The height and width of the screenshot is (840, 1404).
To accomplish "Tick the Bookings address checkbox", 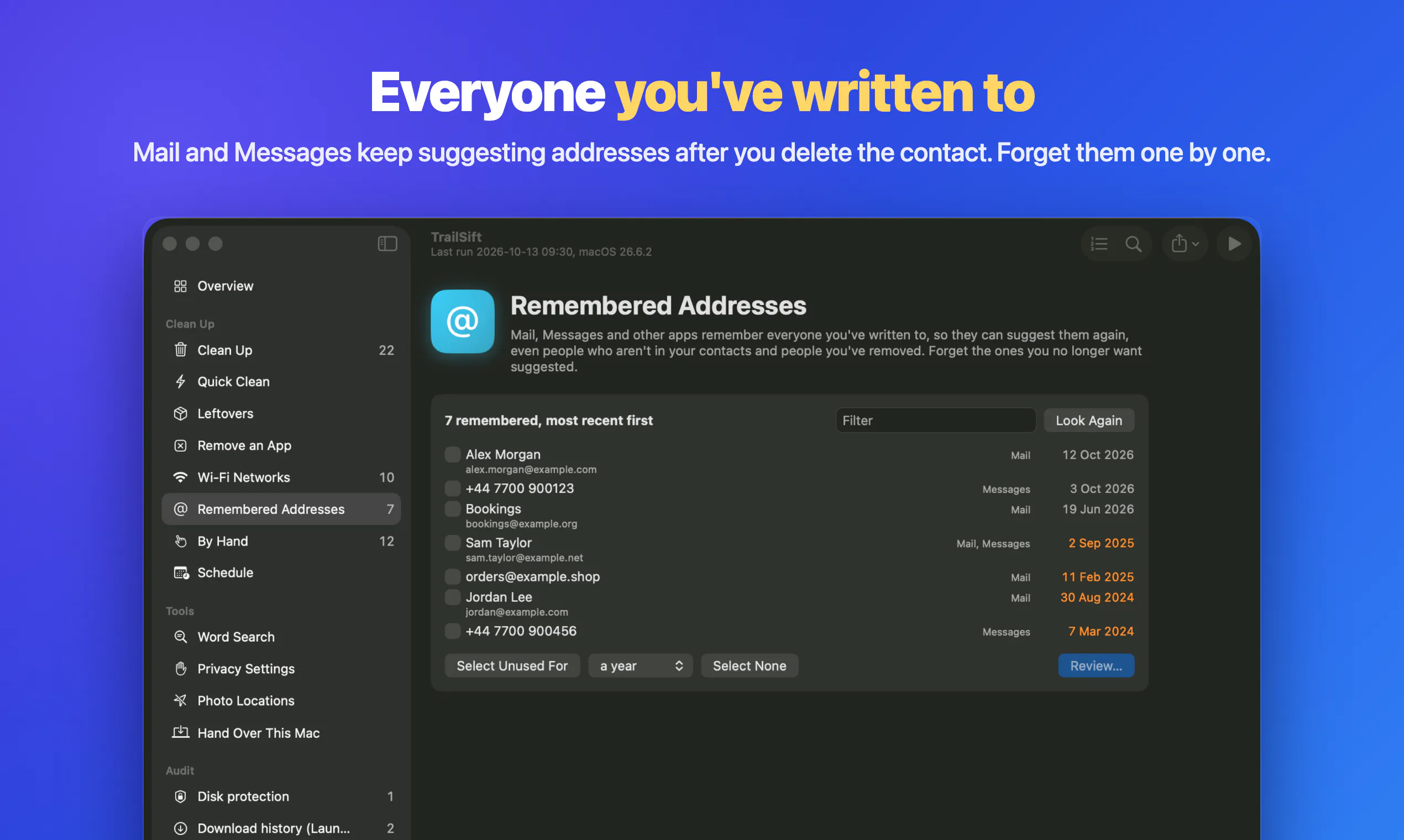I will 452,509.
